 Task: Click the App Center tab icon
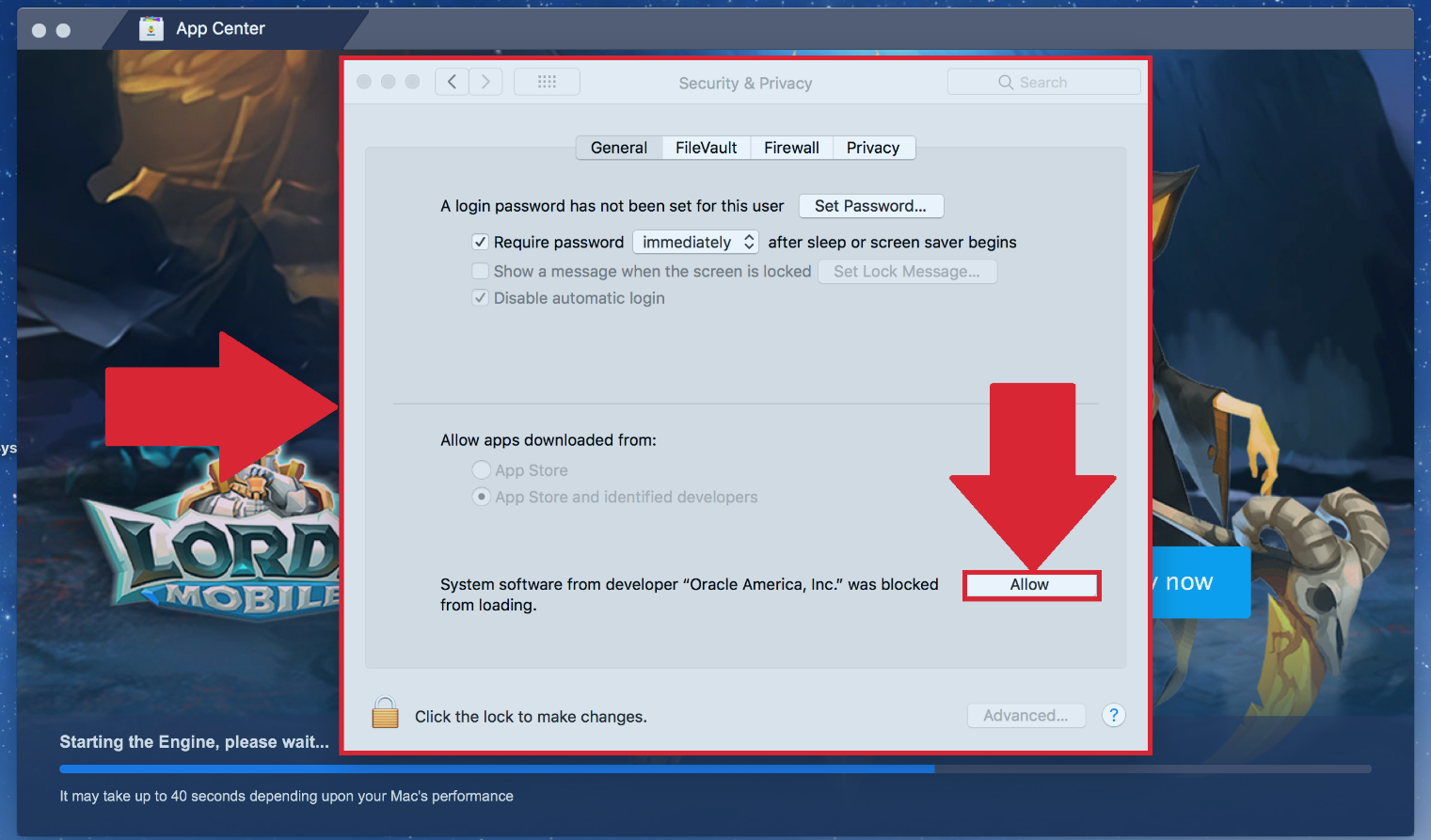pyautogui.click(x=151, y=29)
